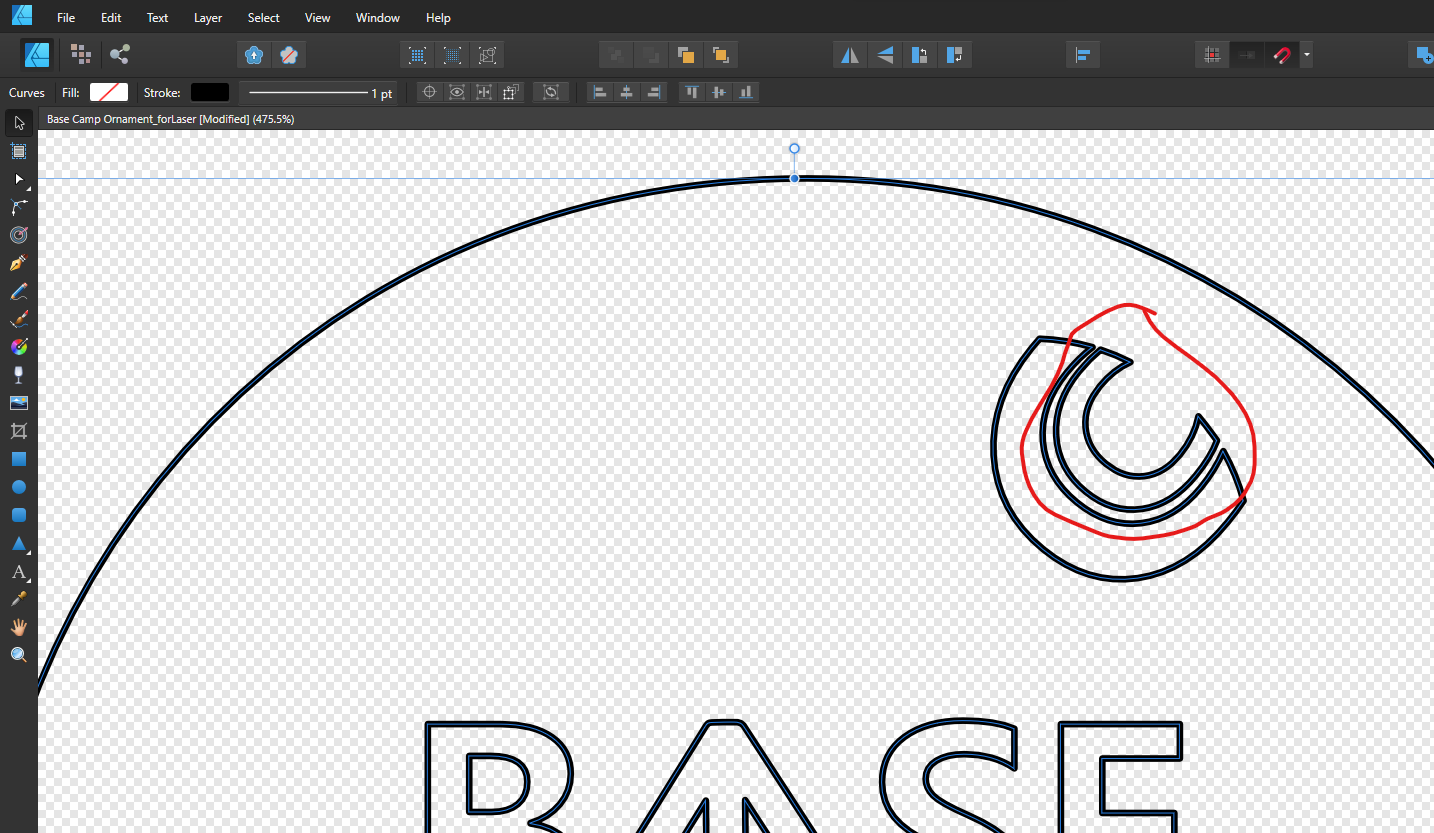Click the black Stroke color swatch
The image size is (1434, 833).
210,92
